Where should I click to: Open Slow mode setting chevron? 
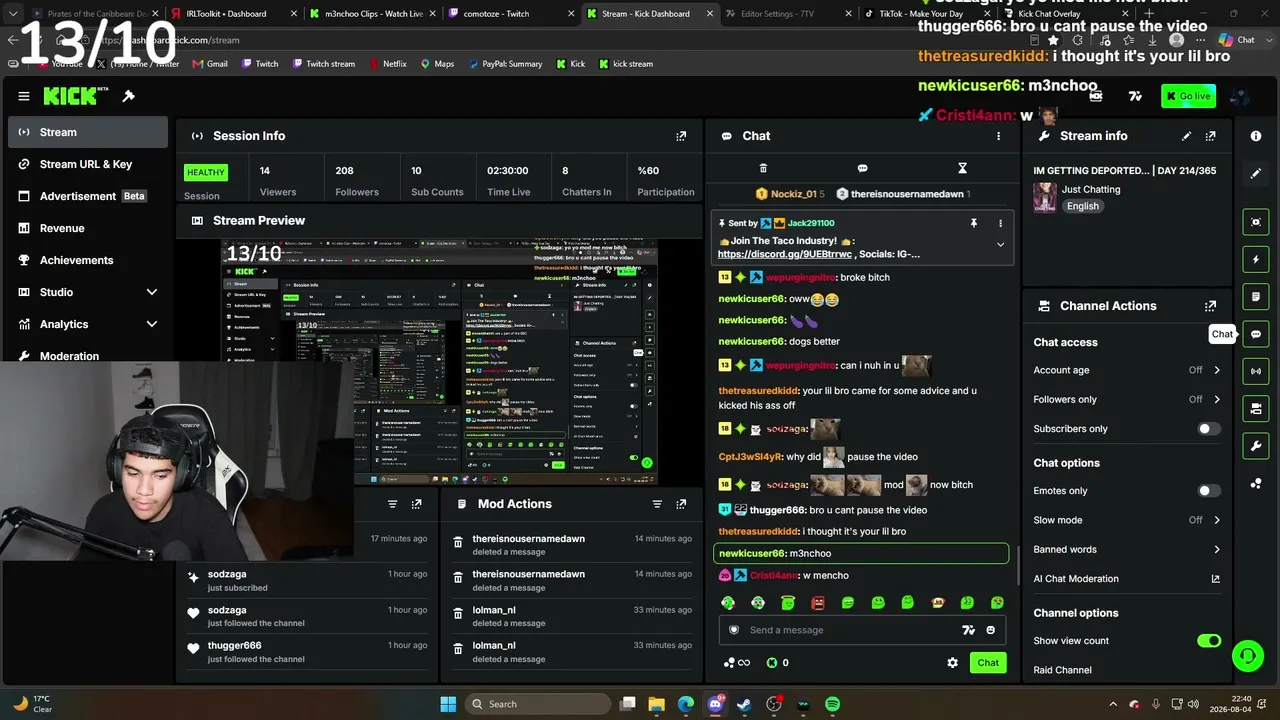click(x=1217, y=520)
